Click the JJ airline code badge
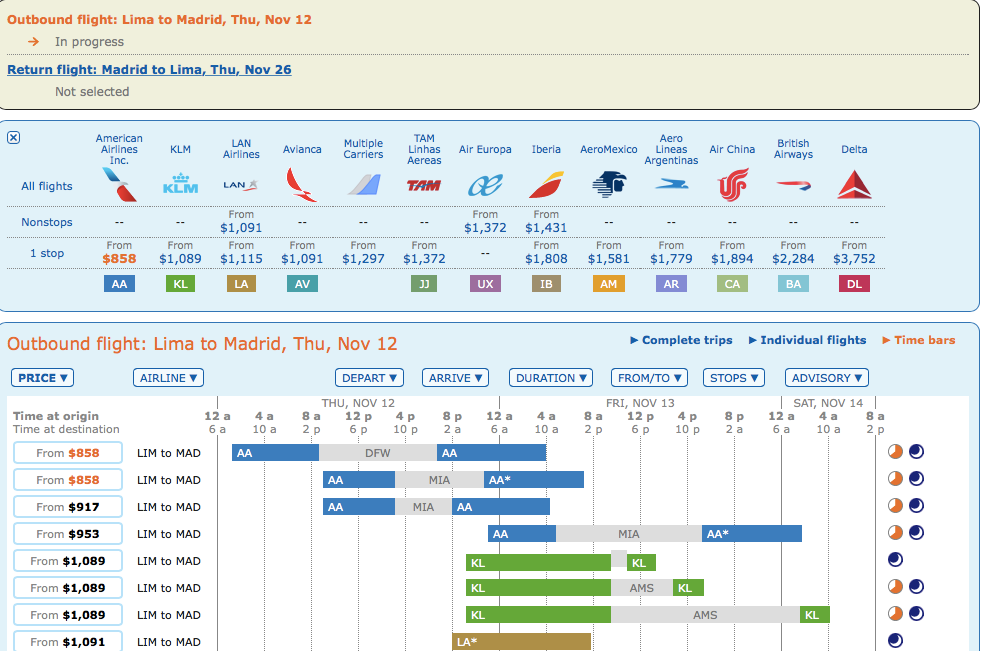This screenshot has height=651, width=981. coord(424,284)
